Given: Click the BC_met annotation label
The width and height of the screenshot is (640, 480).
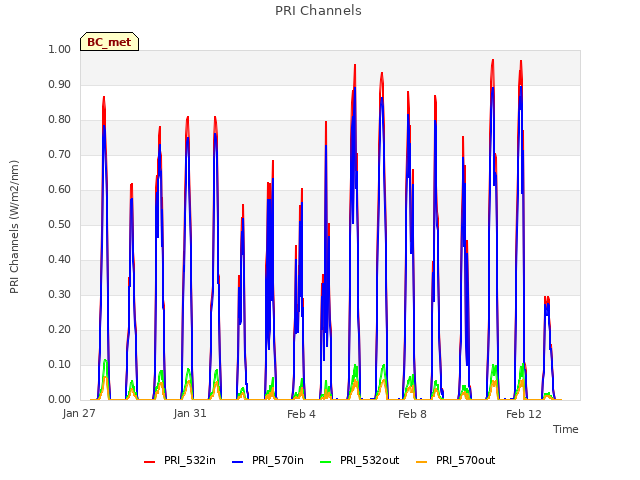Looking at the screenshot, I should coord(109,42).
